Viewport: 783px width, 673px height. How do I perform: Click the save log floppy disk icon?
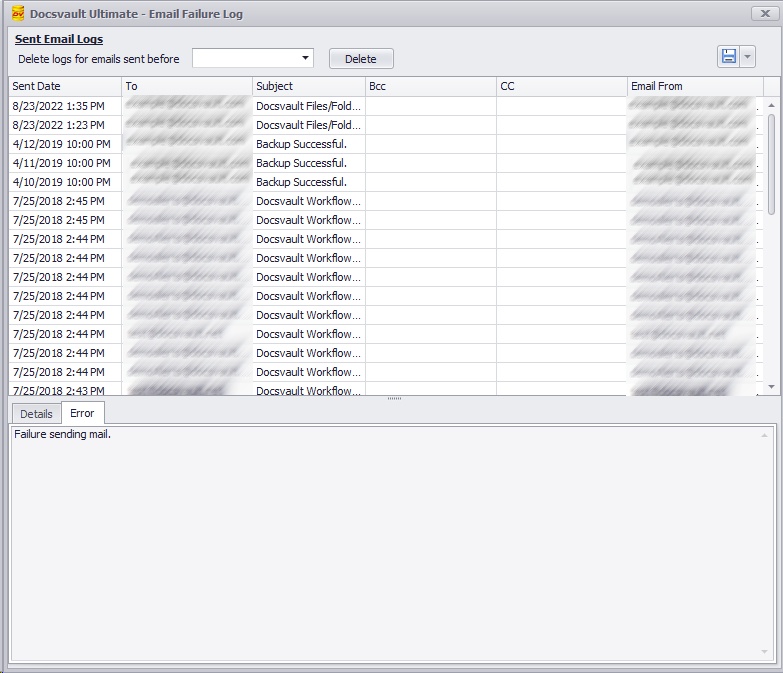point(729,57)
